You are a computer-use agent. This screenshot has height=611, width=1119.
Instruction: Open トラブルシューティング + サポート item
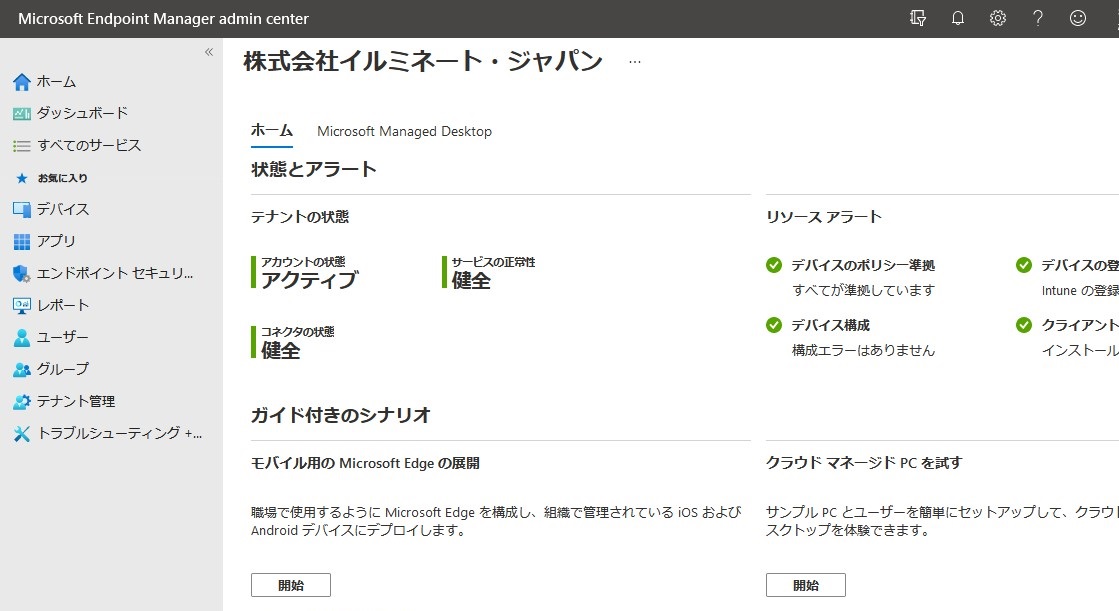(x=120, y=433)
